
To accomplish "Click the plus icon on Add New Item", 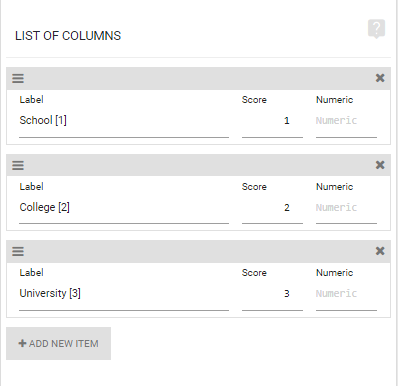I will tap(22, 343).
